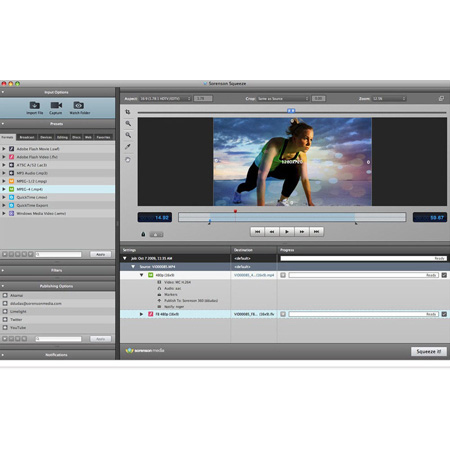The image size is (450, 450).
Task: Click the Apply button under the presets list
Action: click(100, 254)
